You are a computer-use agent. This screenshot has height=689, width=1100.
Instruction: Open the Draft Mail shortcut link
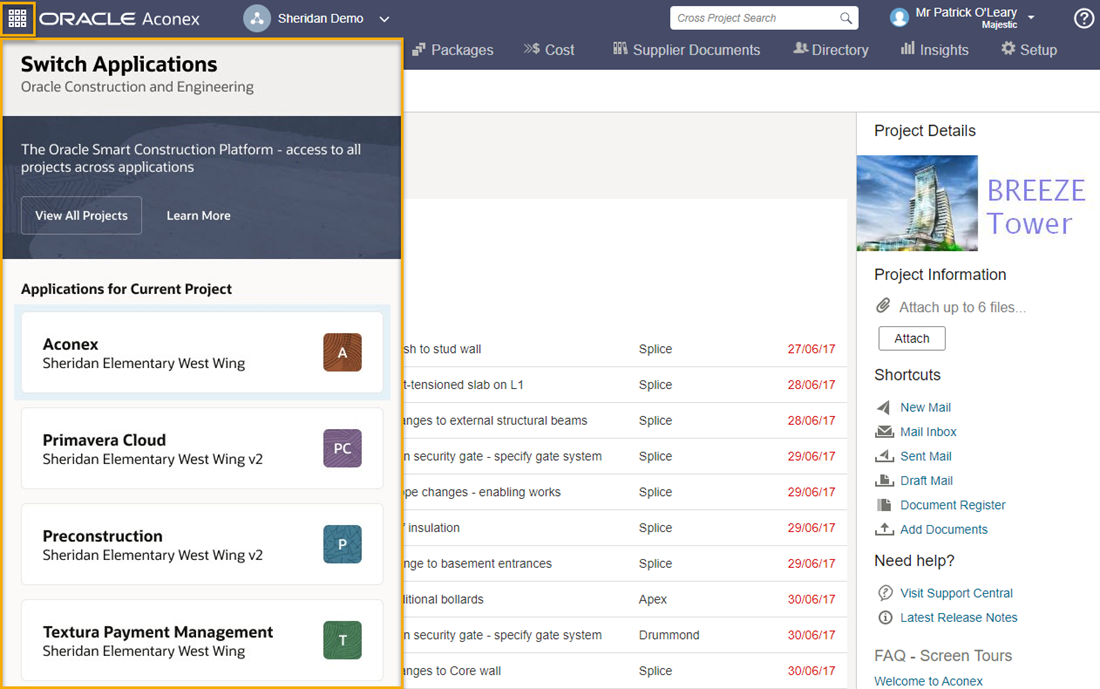coord(927,481)
